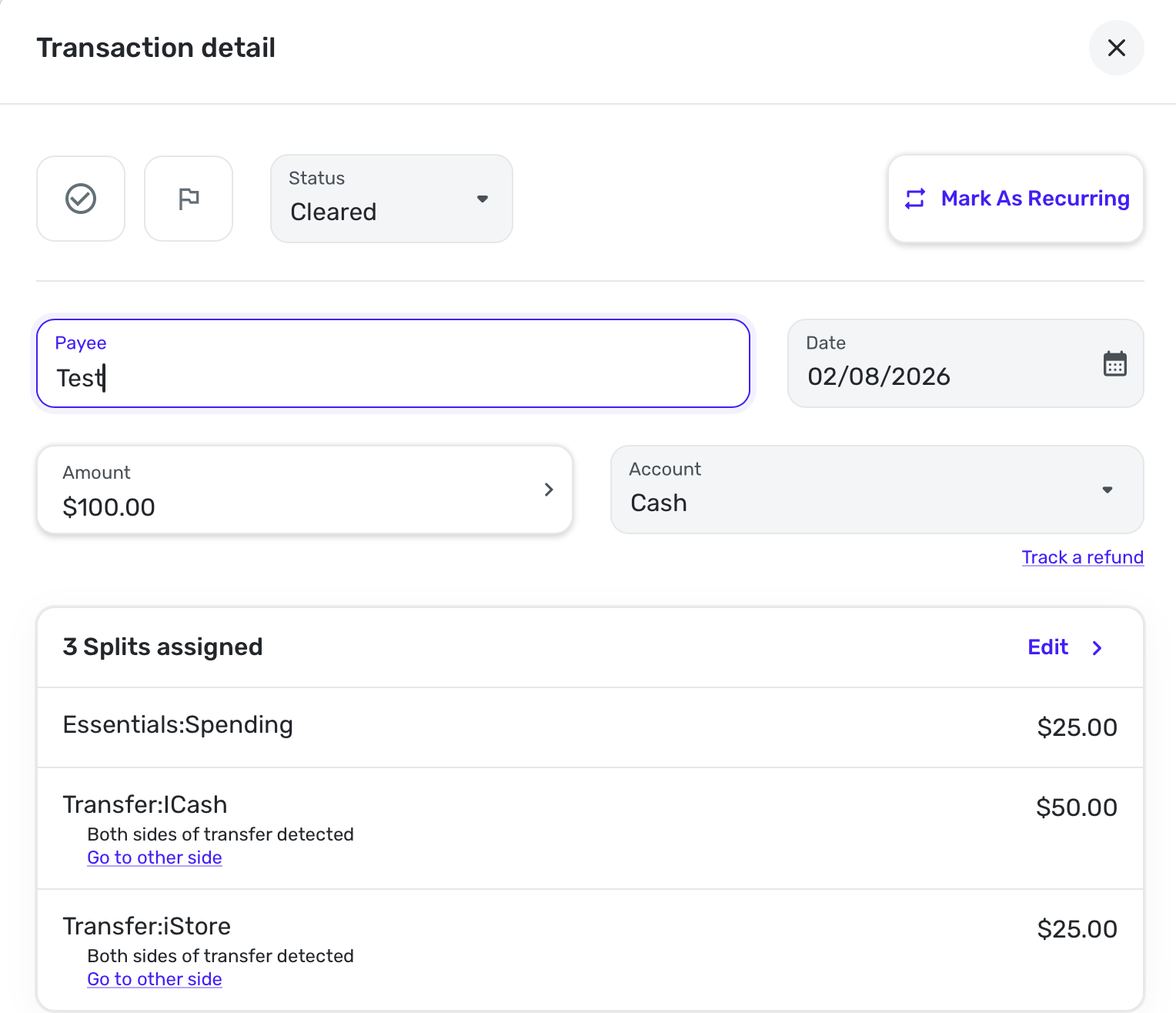Toggle the flag icon button
The height and width of the screenshot is (1013, 1176).
click(x=189, y=199)
